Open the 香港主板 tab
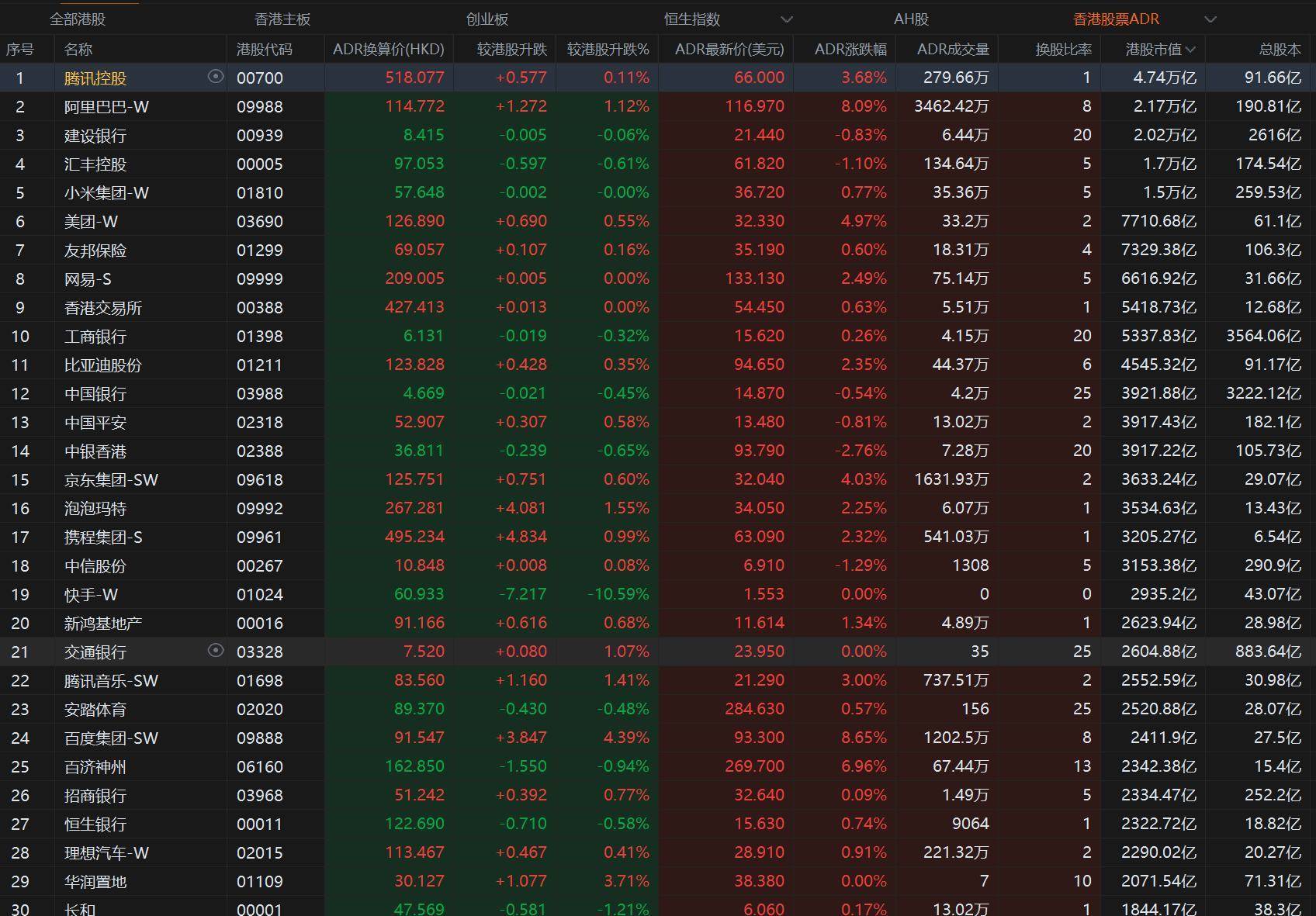The height and width of the screenshot is (916, 1316). 282,19
